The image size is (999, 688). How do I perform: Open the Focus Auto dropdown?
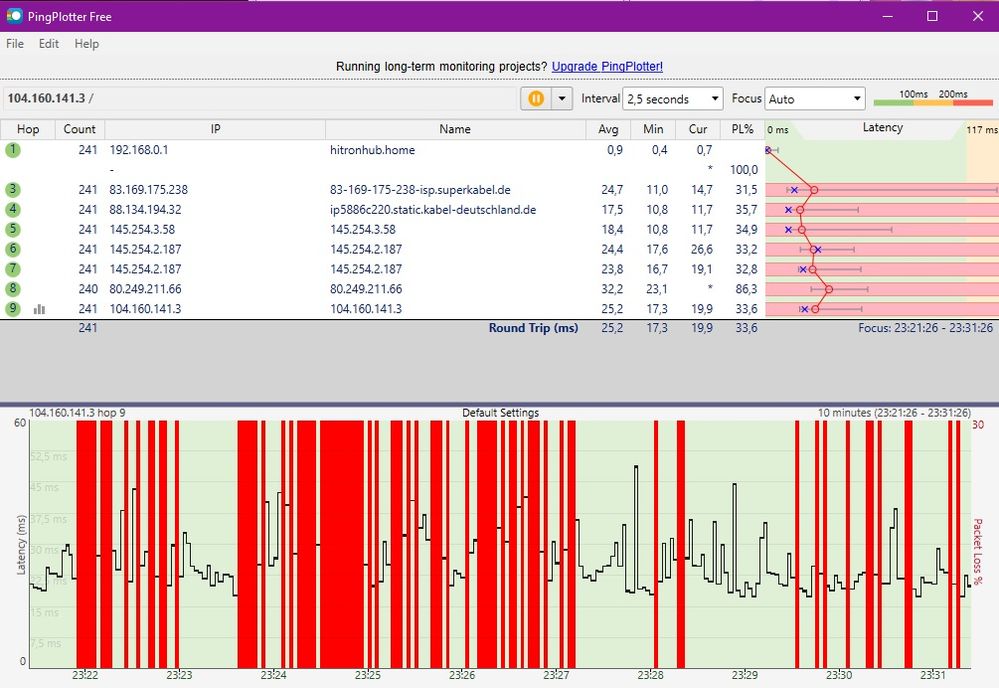pos(814,99)
